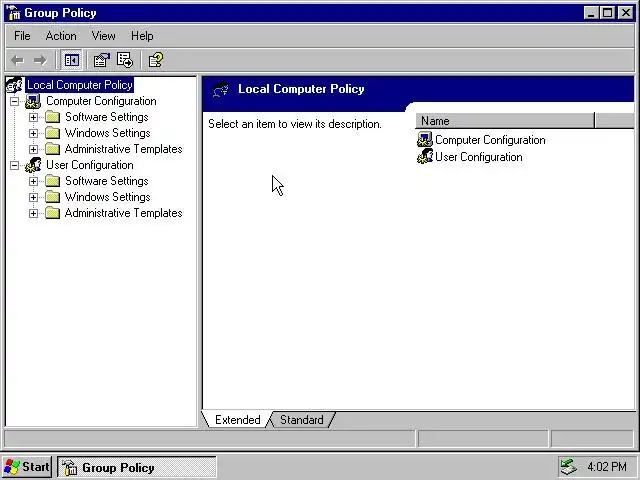Click the Forward arrow toolbar button
640x480 pixels.
click(40, 60)
